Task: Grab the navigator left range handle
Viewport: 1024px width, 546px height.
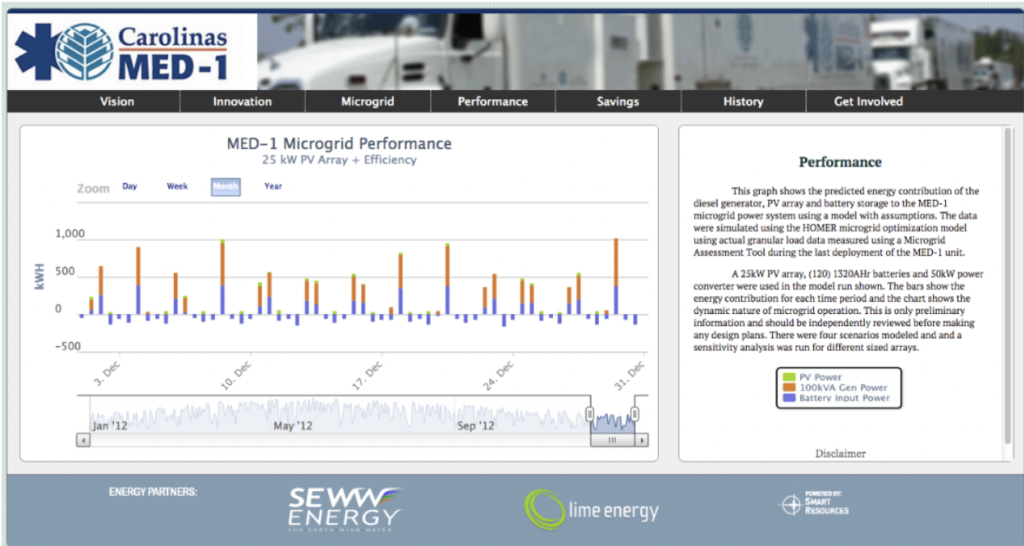Action: click(590, 414)
